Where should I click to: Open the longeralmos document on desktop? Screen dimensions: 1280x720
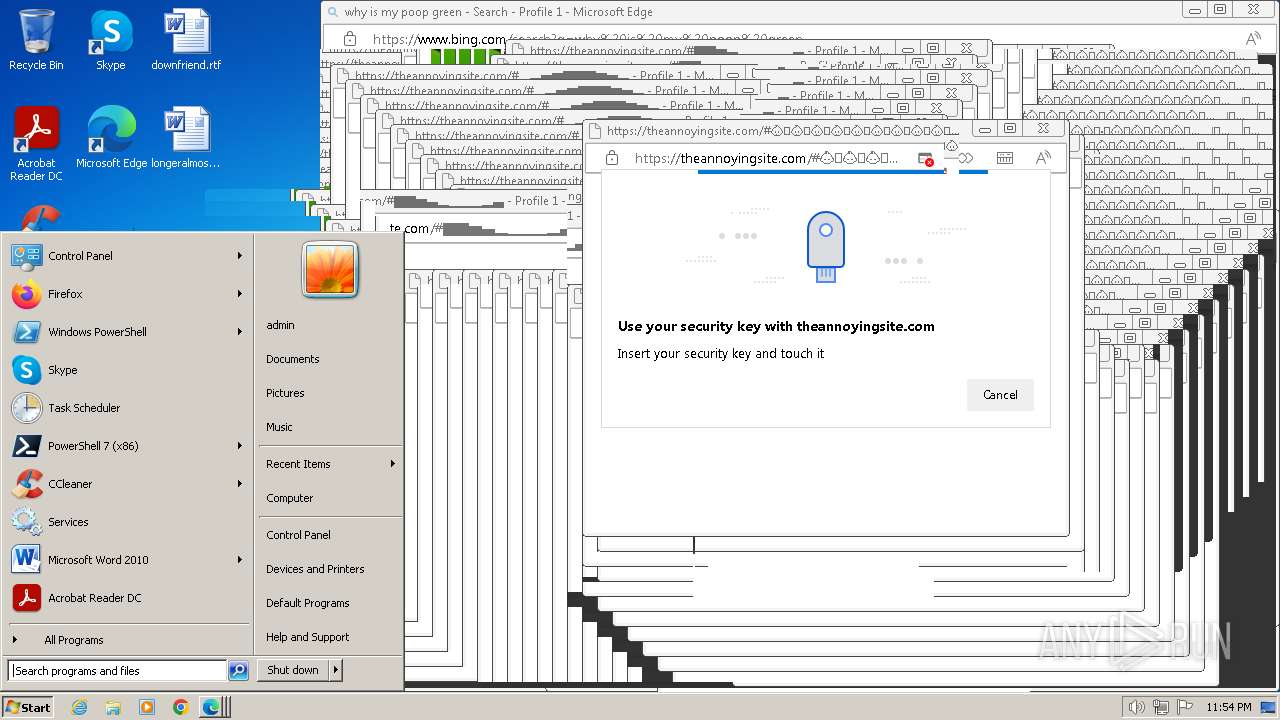coord(186,138)
